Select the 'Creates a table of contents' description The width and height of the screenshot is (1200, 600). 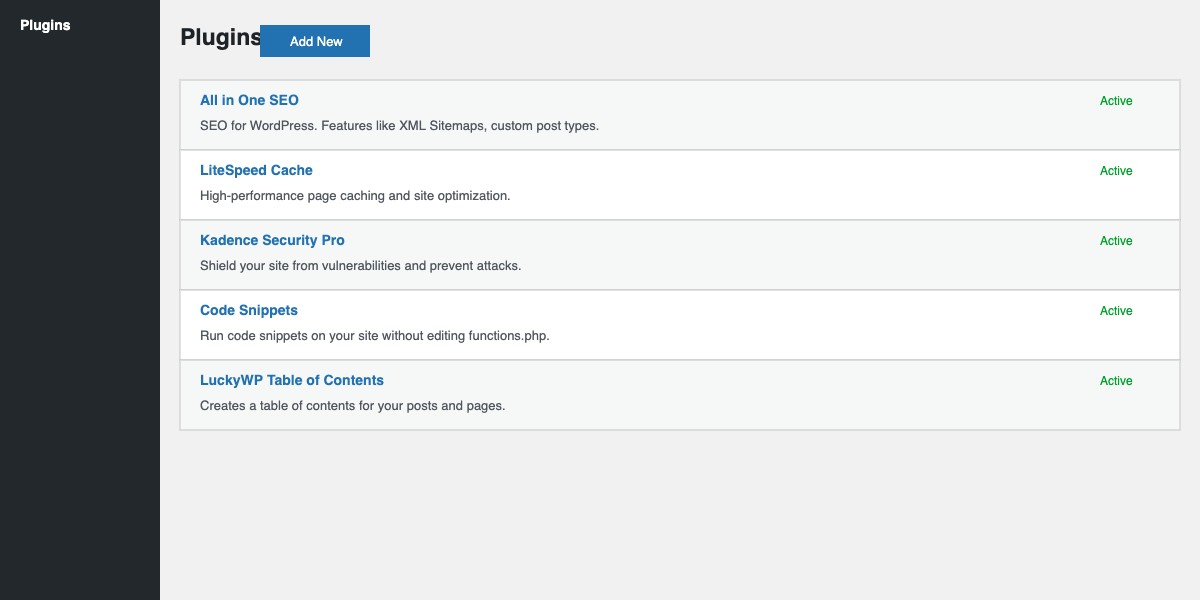tap(352, 406)
